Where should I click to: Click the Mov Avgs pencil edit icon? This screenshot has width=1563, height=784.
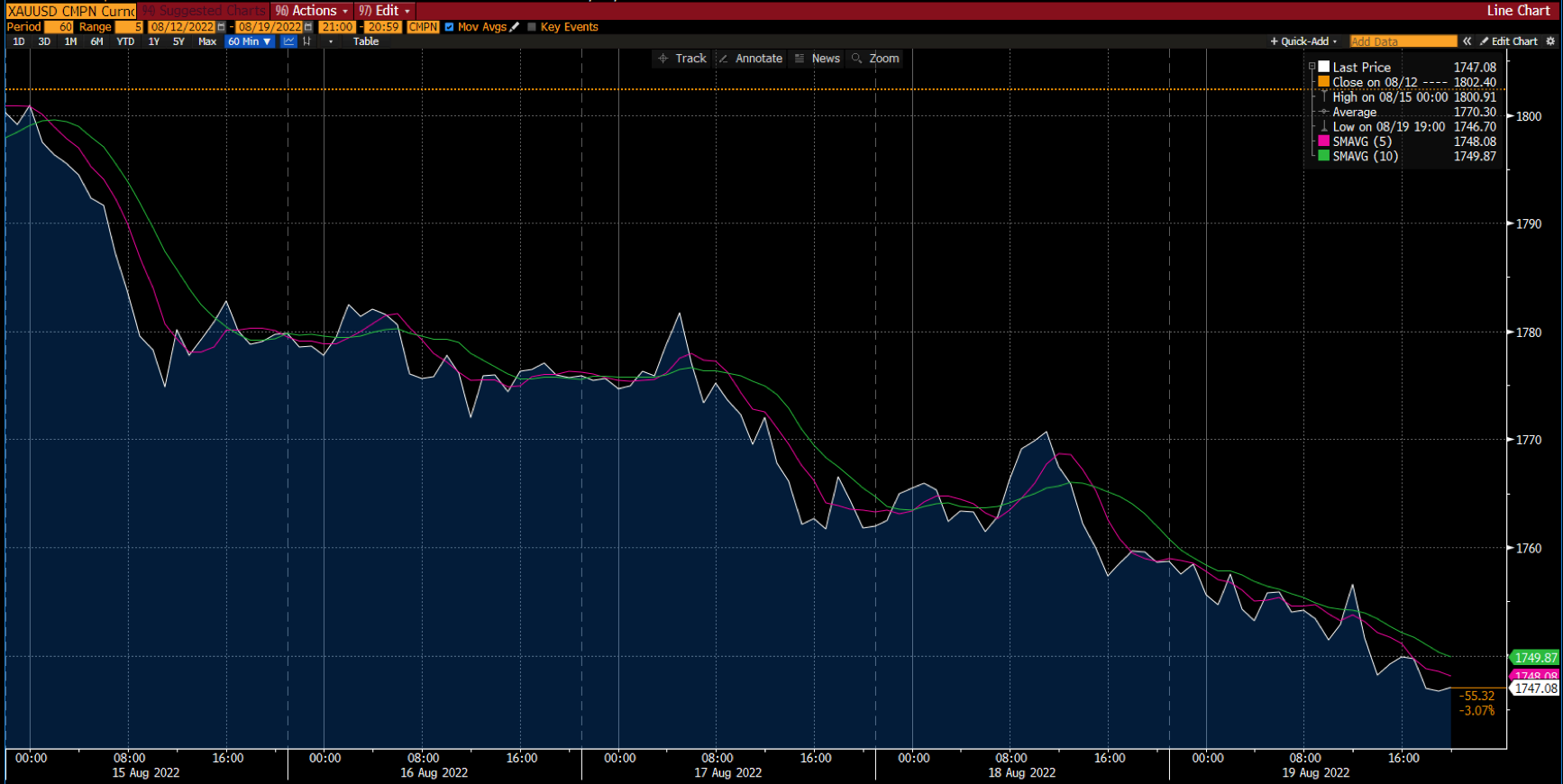515,27
